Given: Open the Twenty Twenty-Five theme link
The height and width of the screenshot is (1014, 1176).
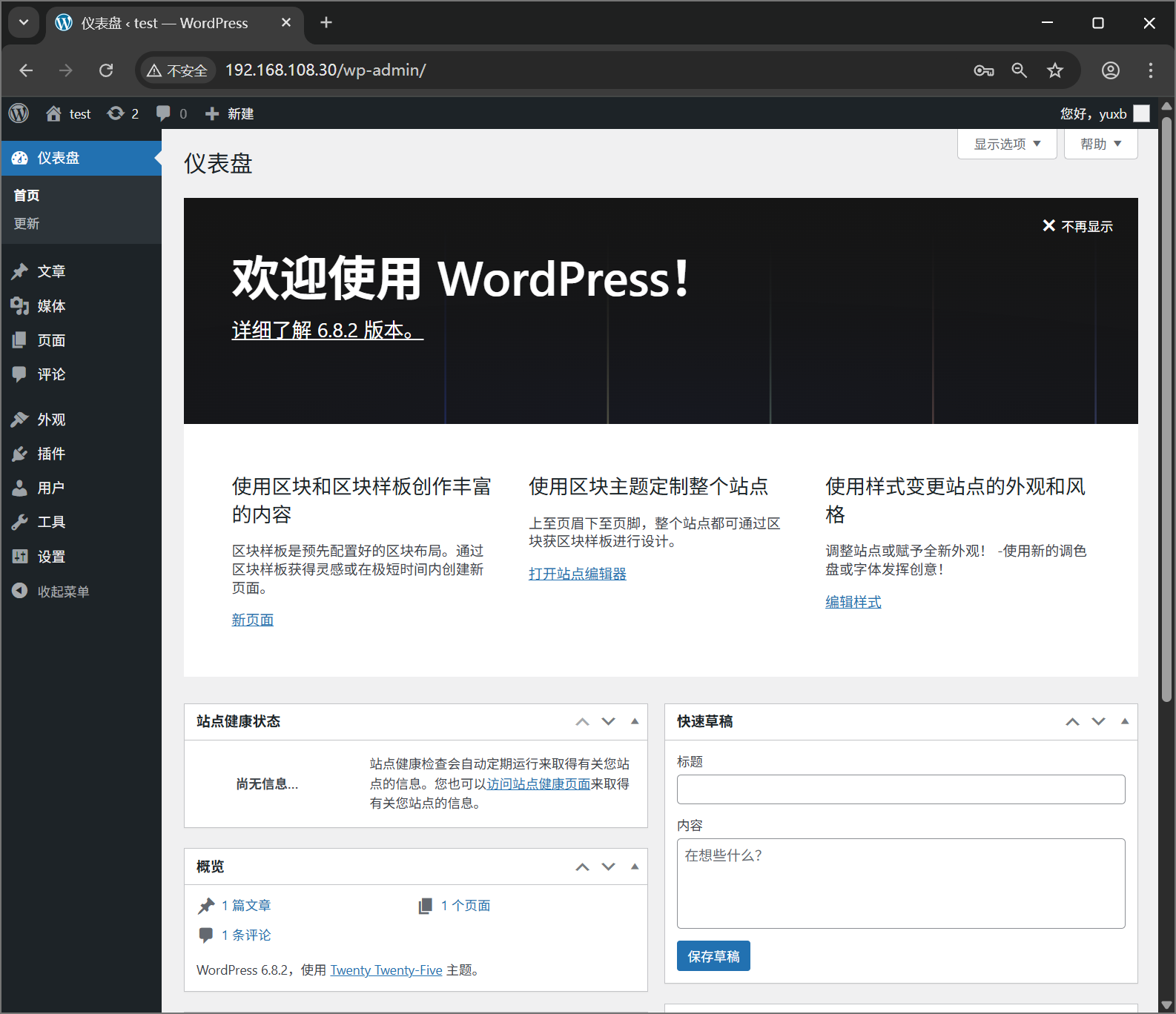Looking at the screenshot, I should click(x=386, y=970).
